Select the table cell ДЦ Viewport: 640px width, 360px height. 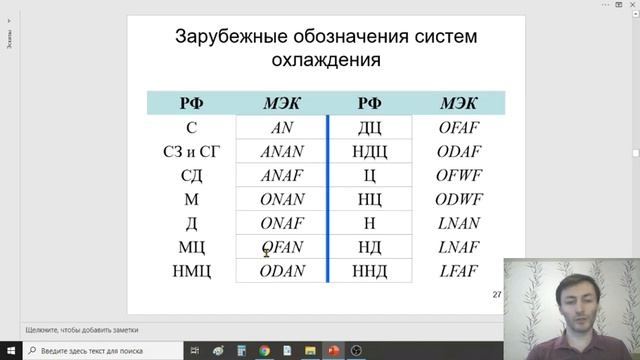coord(370,127)
